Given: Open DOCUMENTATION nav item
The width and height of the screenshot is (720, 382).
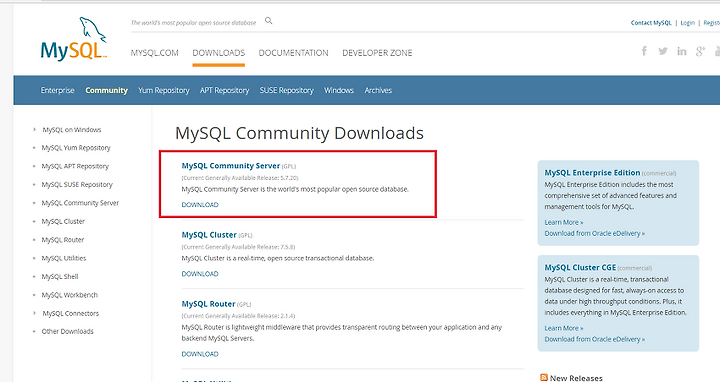Looking at the screenshot, I should point(293,53).
